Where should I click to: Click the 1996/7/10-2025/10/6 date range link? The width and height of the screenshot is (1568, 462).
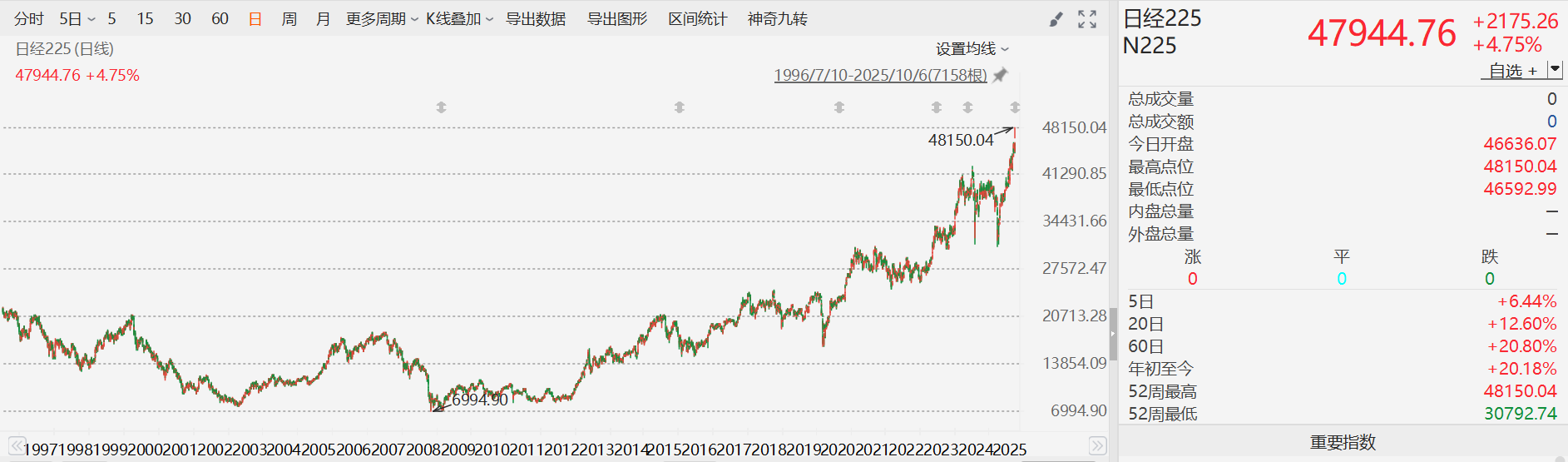click(x=880, y=75)
